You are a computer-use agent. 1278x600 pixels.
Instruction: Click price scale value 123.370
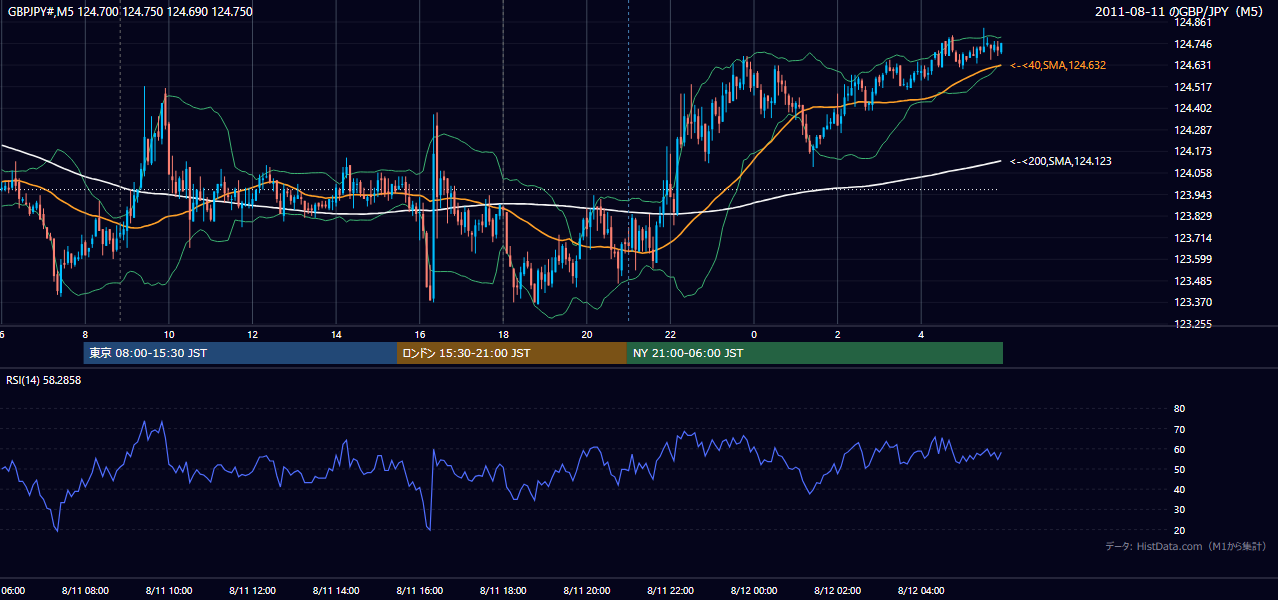coord(1192,302)
